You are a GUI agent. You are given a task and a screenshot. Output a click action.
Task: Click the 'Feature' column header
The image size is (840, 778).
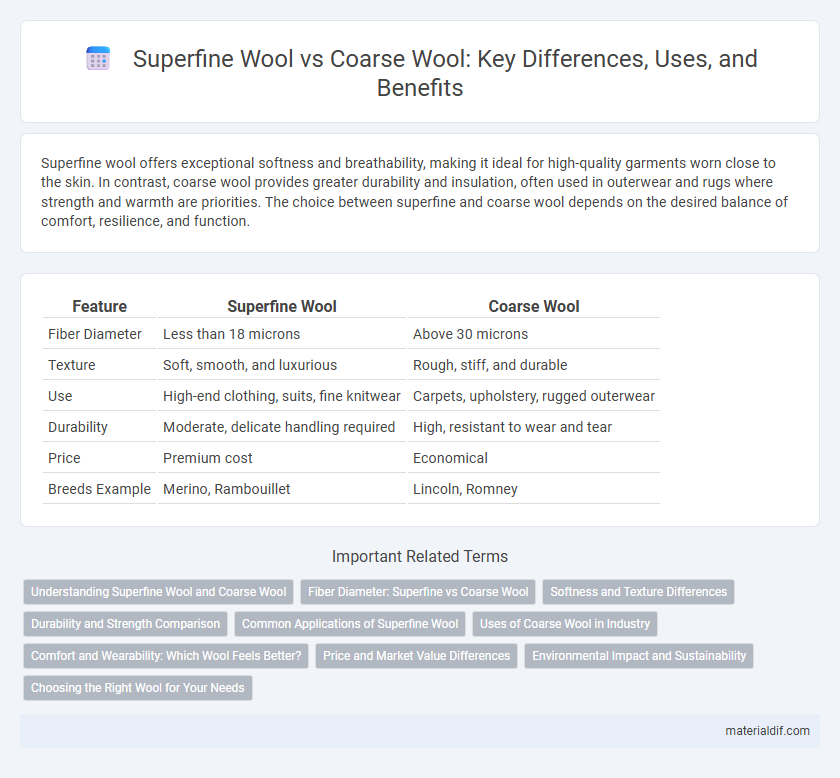coord(100,306)
